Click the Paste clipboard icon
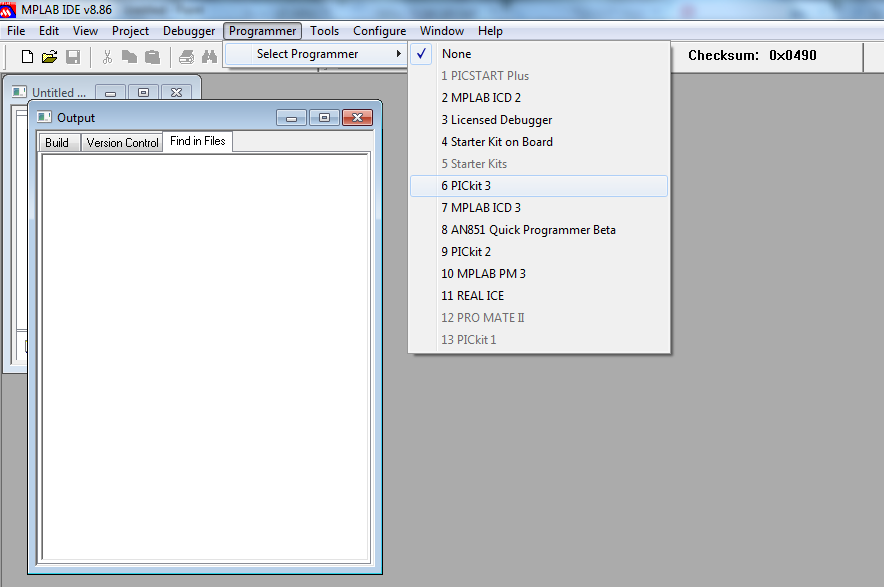The image size is (884, 587). point(152,57)
